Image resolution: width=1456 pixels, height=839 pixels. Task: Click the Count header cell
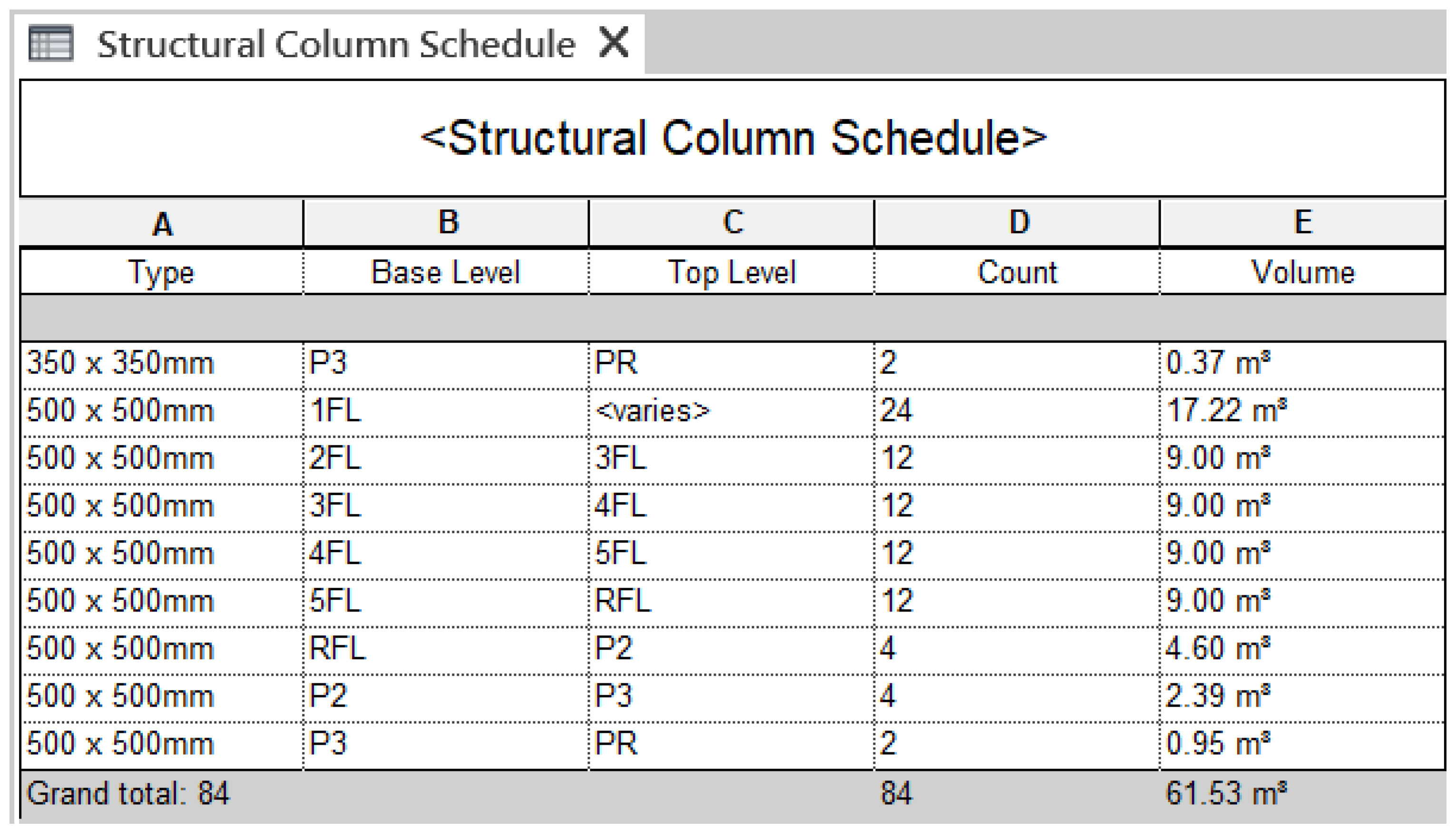point(1017,272)
